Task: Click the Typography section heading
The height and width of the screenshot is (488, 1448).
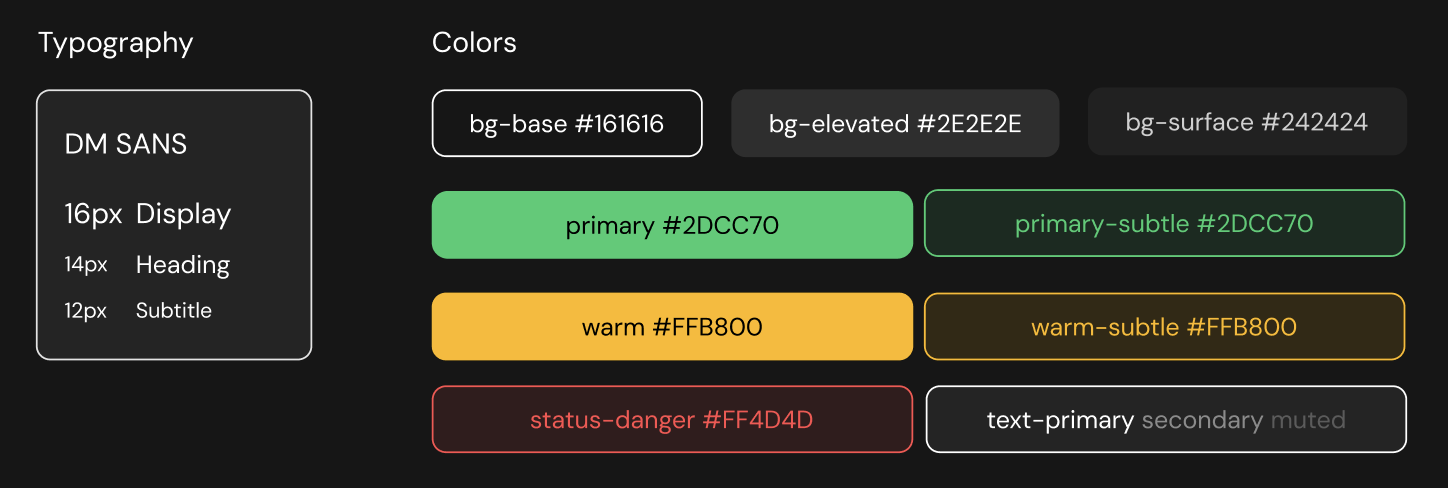Action: 116,44
